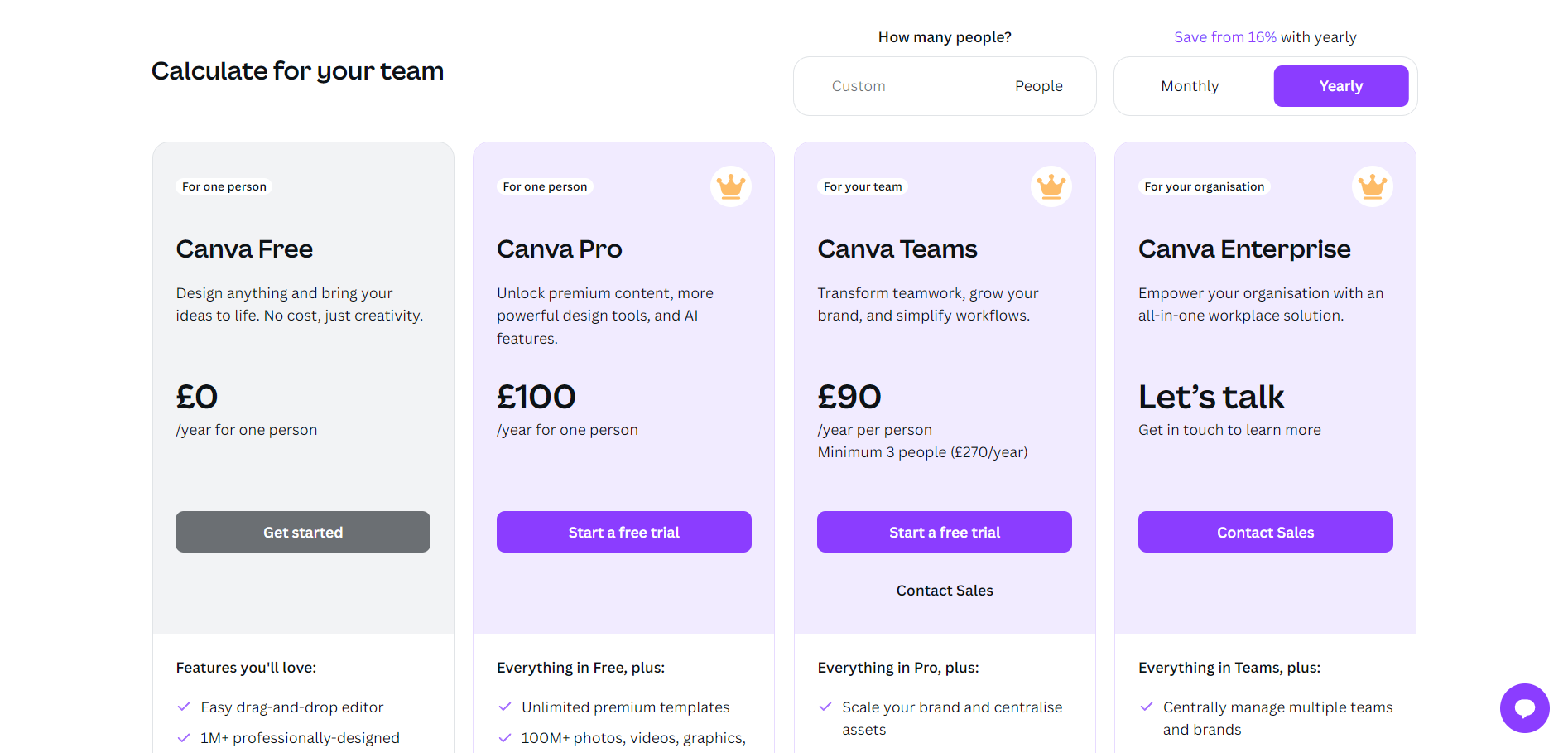The height and width of the screenshot is (753, 1568).
Task: Click the checkmark beside 'Scale your brand and centralise assets'
Action: click(825, 707)
